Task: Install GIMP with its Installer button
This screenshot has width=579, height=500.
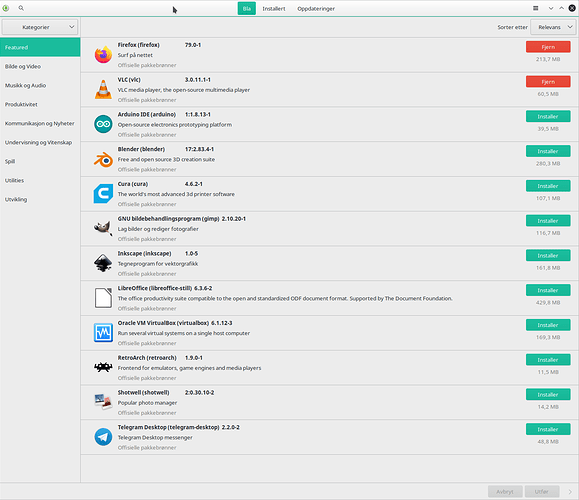Action: click(x=548, y=221)
